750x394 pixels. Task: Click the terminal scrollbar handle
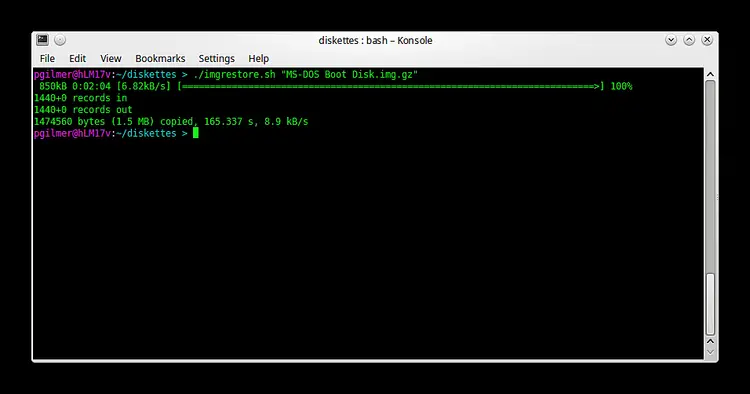point(710,304)
